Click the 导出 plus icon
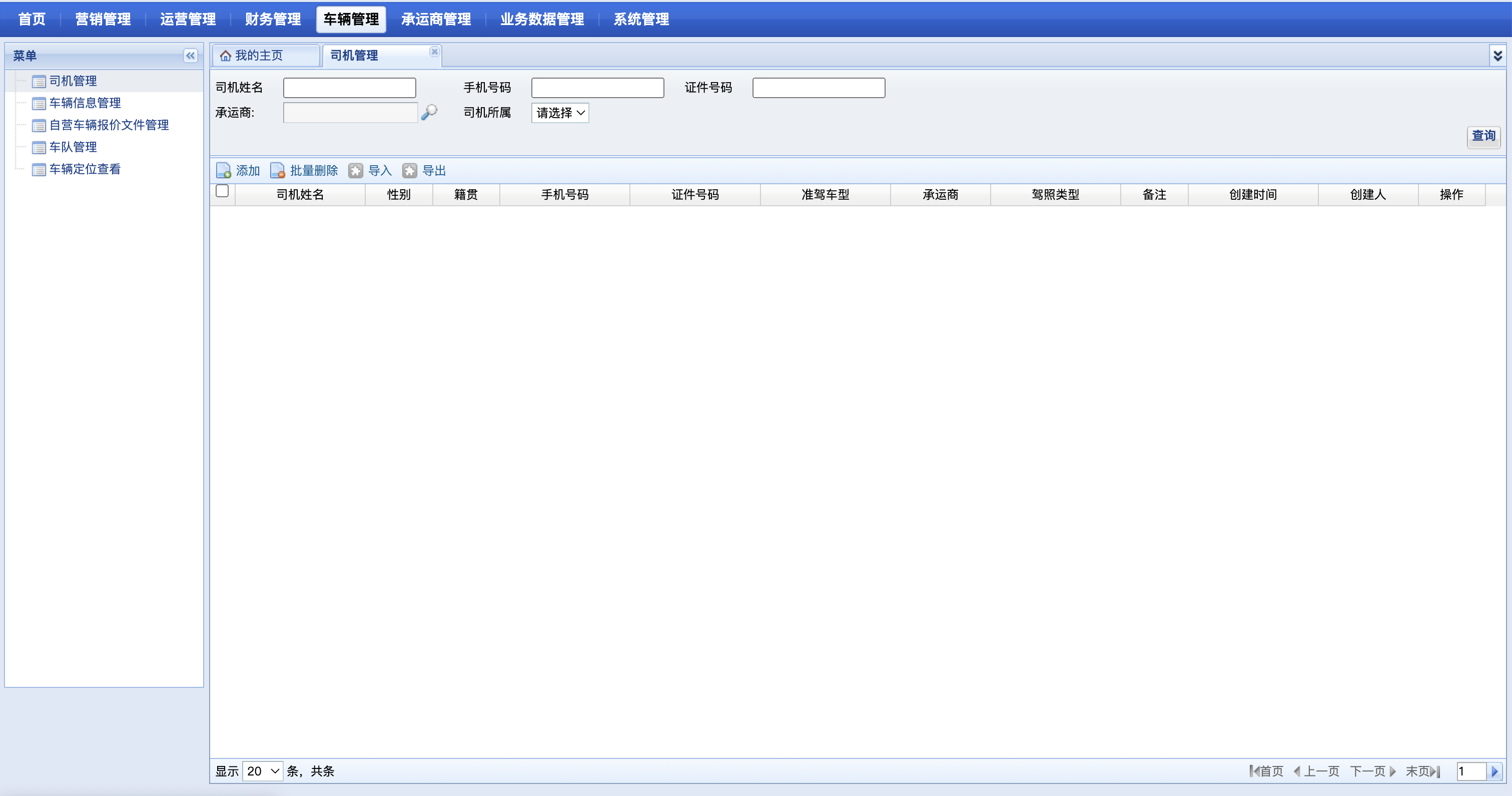 coord(409,170)
